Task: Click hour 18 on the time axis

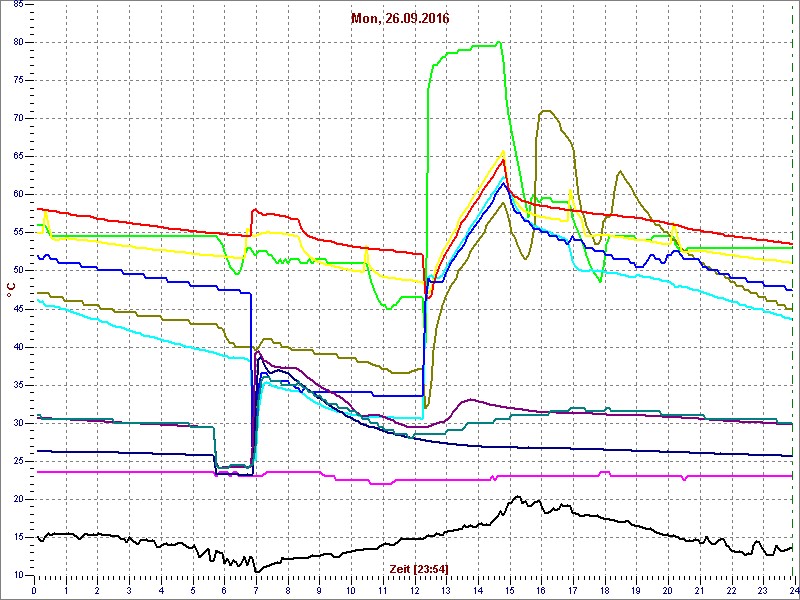Action: click(605, 590)
